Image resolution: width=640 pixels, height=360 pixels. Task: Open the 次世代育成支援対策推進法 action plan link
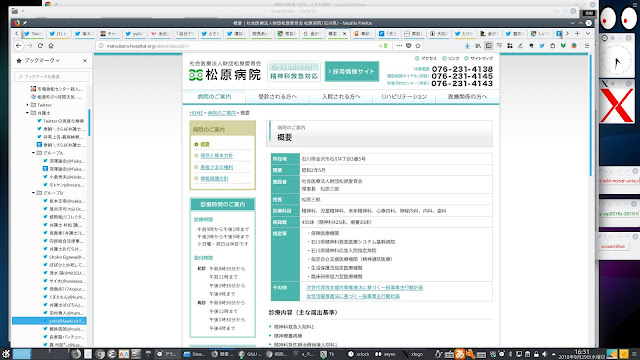coord(364,287)
